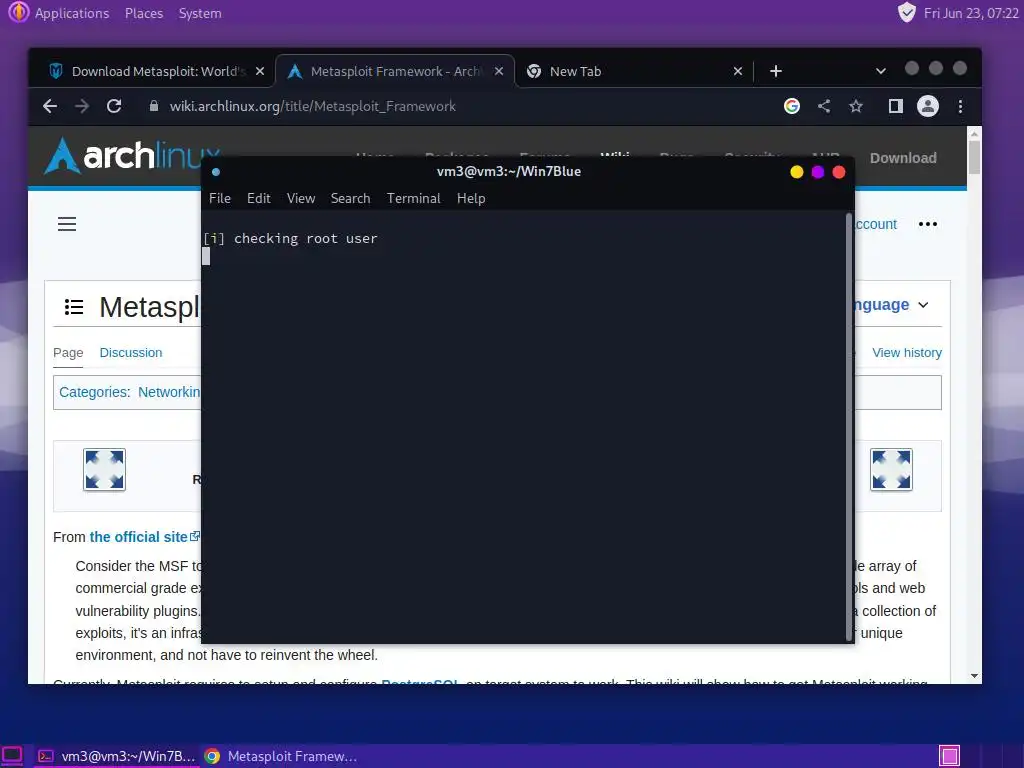Follow the official site link
This screenshot has width=1024, height=768.
coord(138,537)
